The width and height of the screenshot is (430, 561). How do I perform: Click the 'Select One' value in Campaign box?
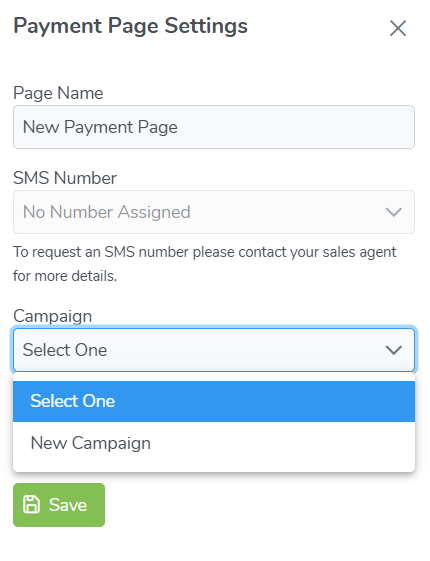pos(65,350)
